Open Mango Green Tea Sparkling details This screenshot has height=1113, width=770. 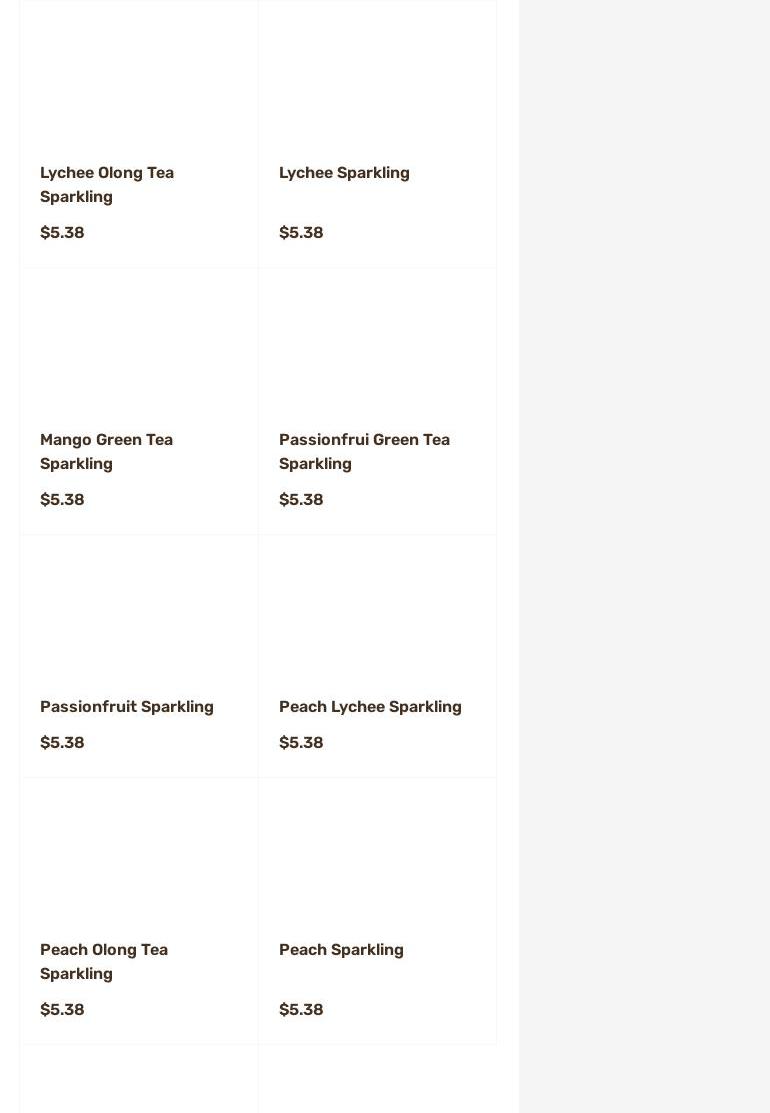106,451
